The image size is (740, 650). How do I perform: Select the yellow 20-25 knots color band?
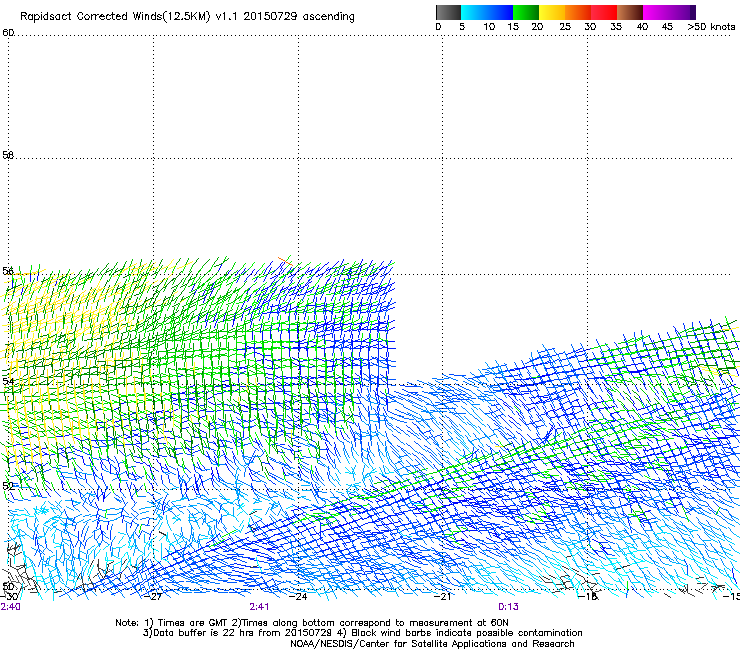click(x=552, y=12)
